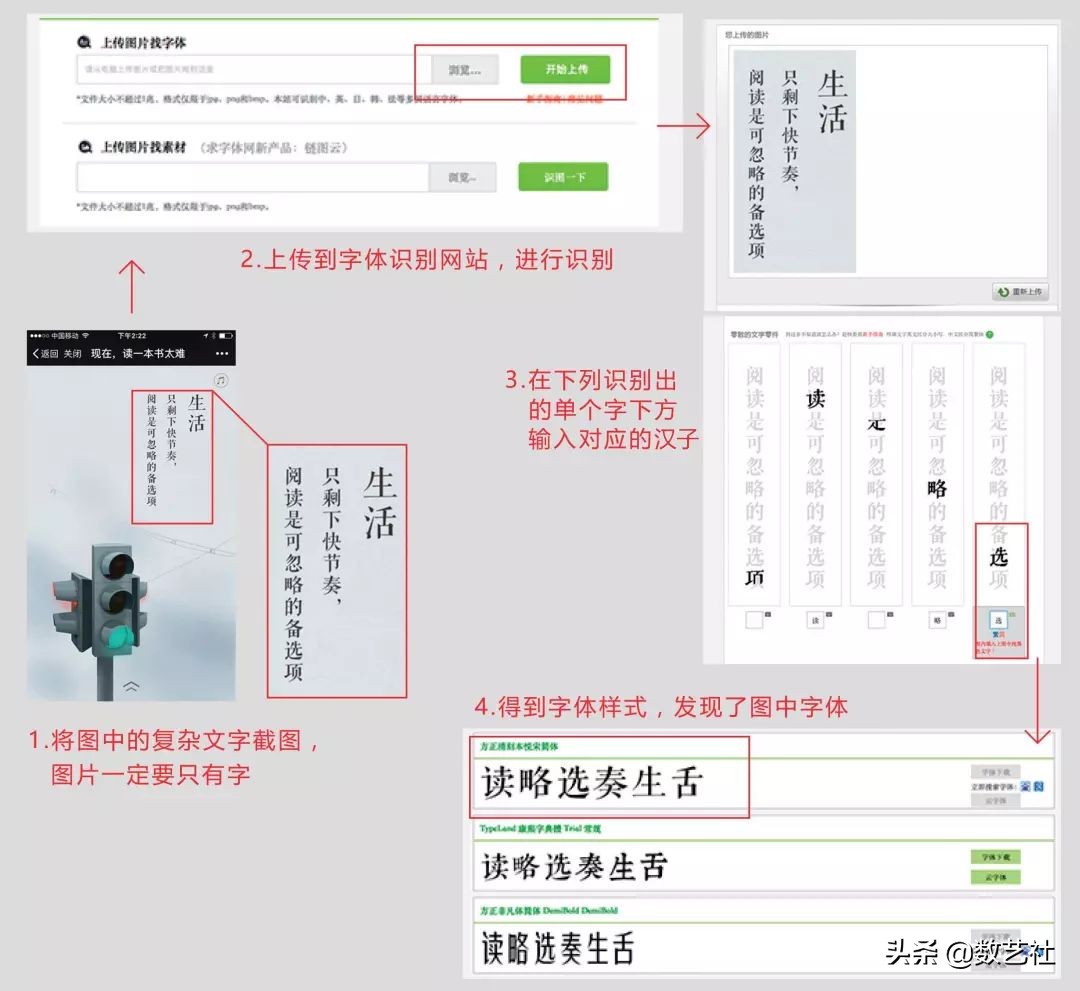Tap the more options icon in the WeChat title bar
This screenshot has width=1080, height=991.
click(220, 354)
